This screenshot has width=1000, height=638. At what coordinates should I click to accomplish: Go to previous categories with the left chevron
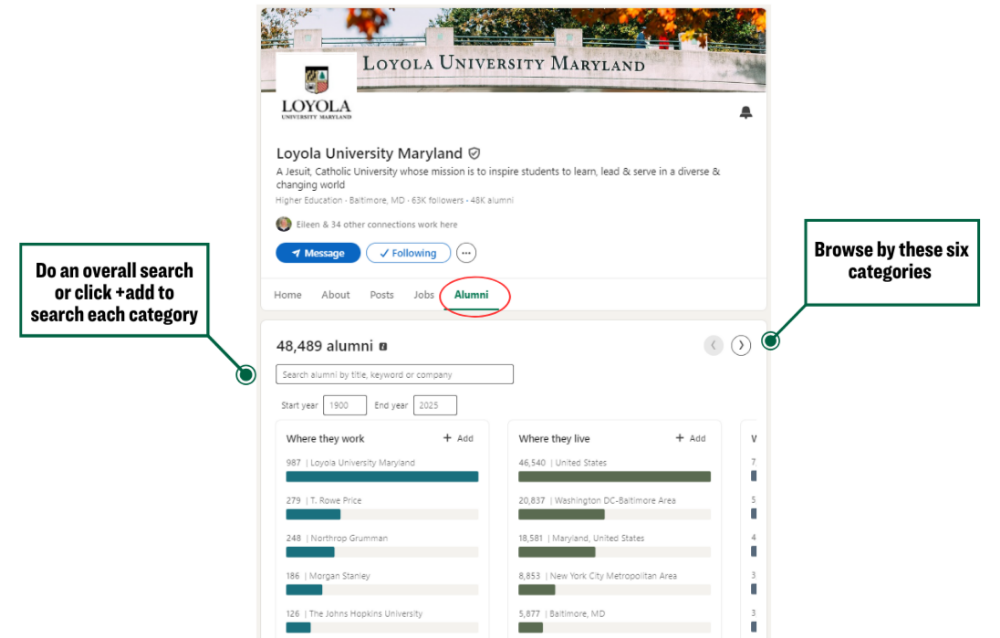tap(713, 345)
